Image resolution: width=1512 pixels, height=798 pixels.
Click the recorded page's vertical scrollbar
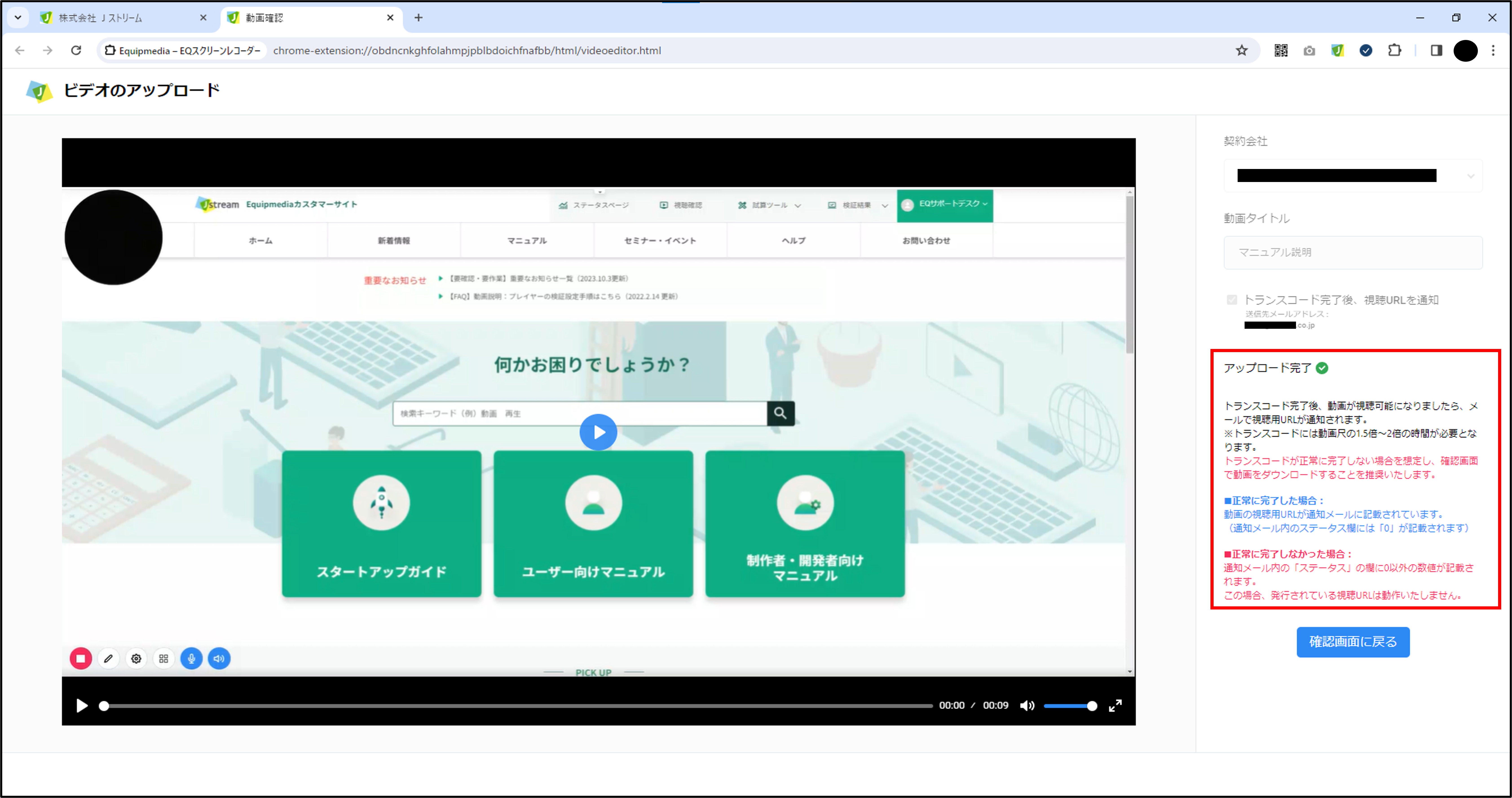pos(1130,275)
